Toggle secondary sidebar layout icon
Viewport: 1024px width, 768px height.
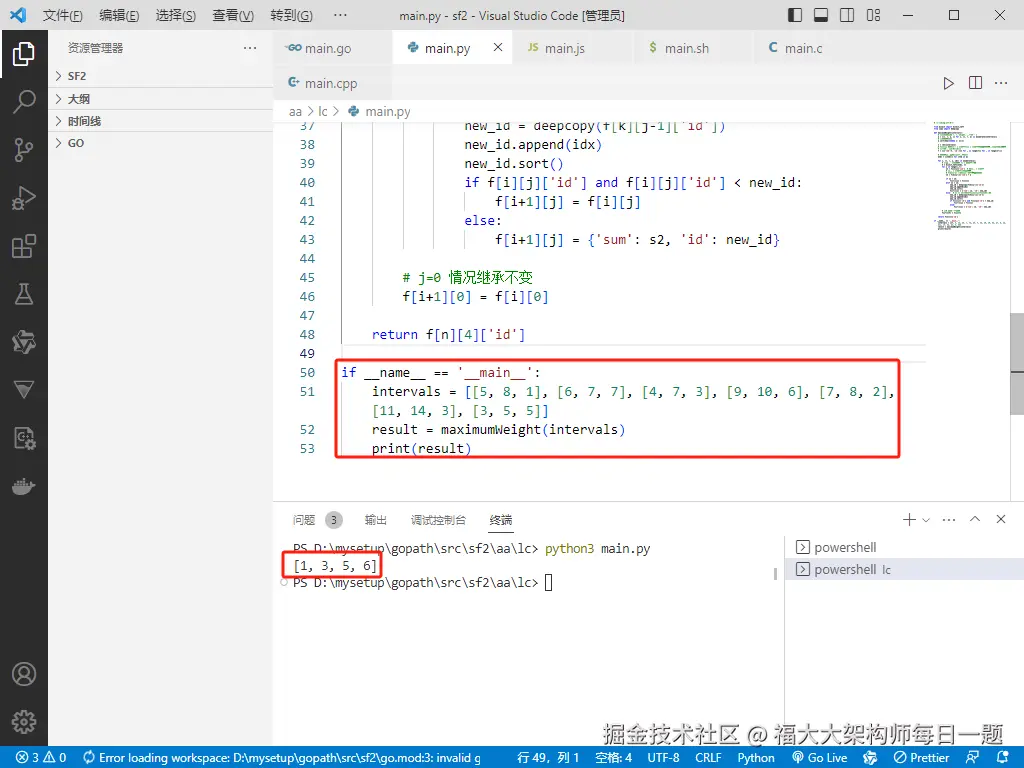tap(847, 15)
